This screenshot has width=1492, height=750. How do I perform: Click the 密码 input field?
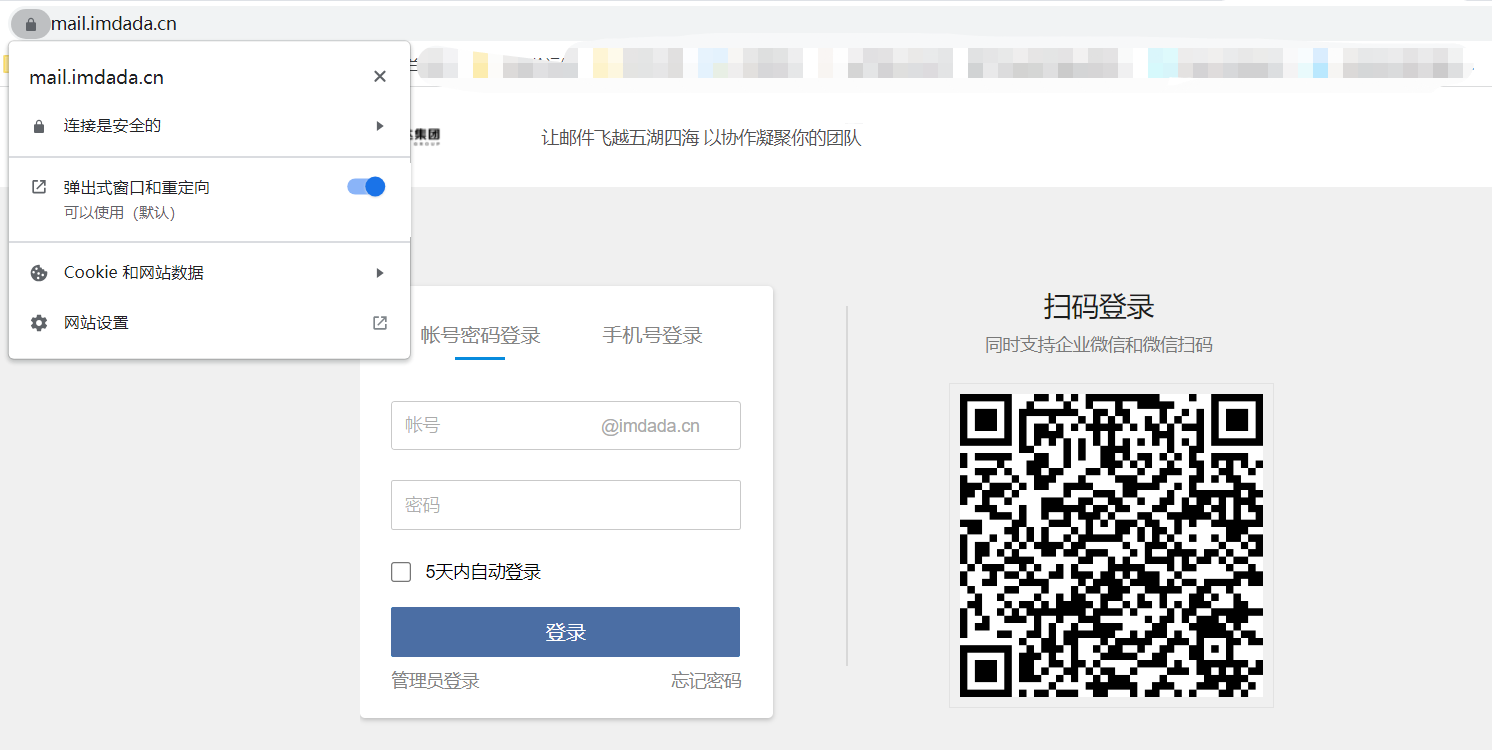coord(565,505)
